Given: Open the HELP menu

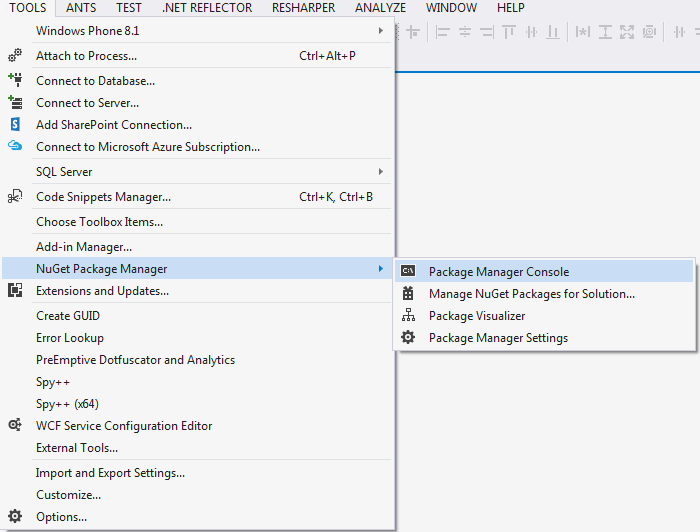Looking at the screenshot, I should tap(511, 8).
